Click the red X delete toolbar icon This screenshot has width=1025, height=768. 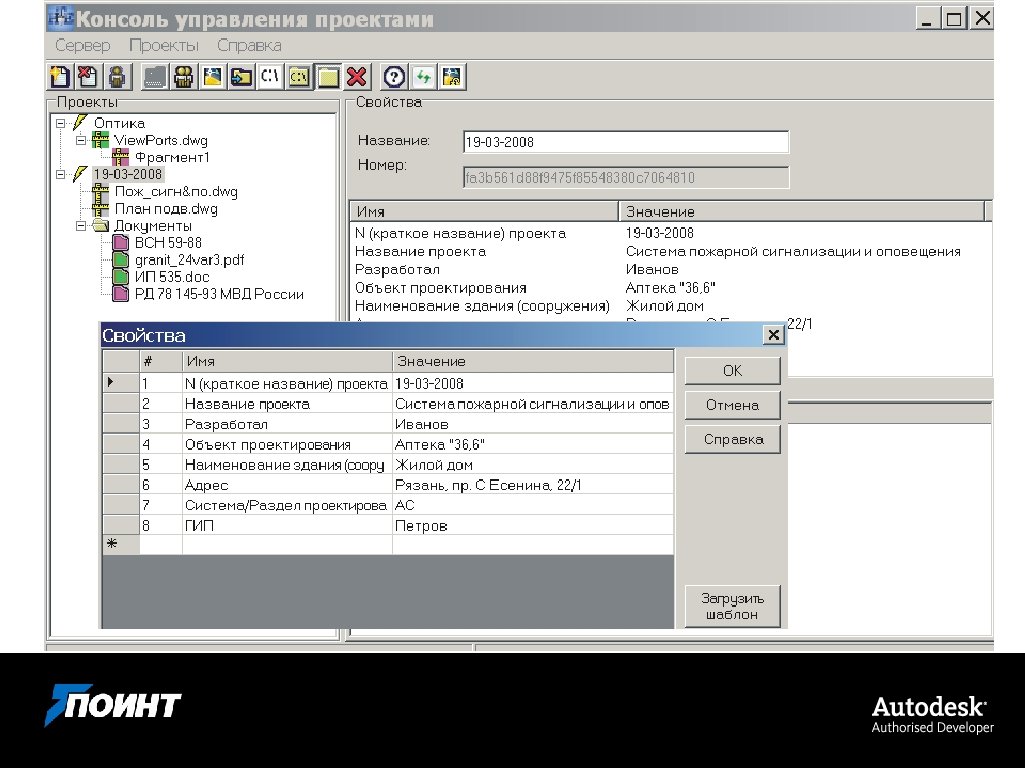pyautogui.click(x=357, y=77)
